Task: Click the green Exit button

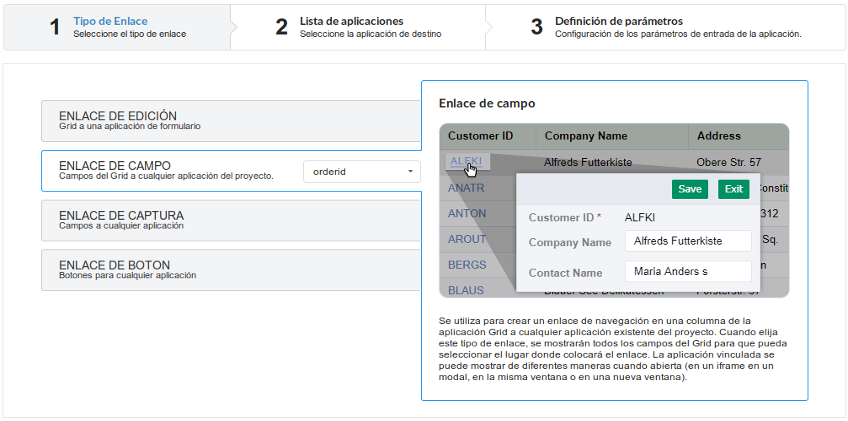Action: (x=733, y=189)
